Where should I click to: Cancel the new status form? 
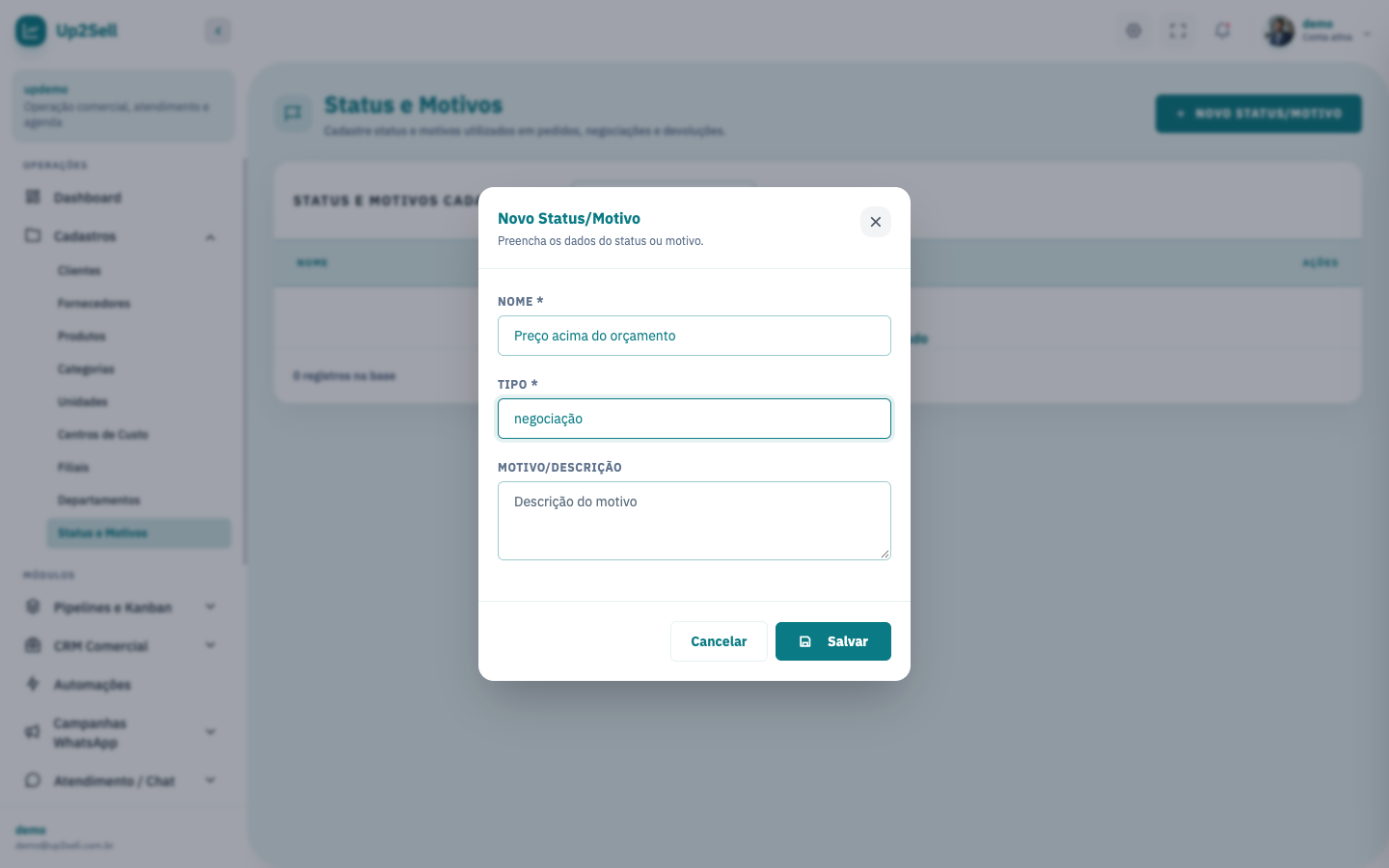pos(719,641)
